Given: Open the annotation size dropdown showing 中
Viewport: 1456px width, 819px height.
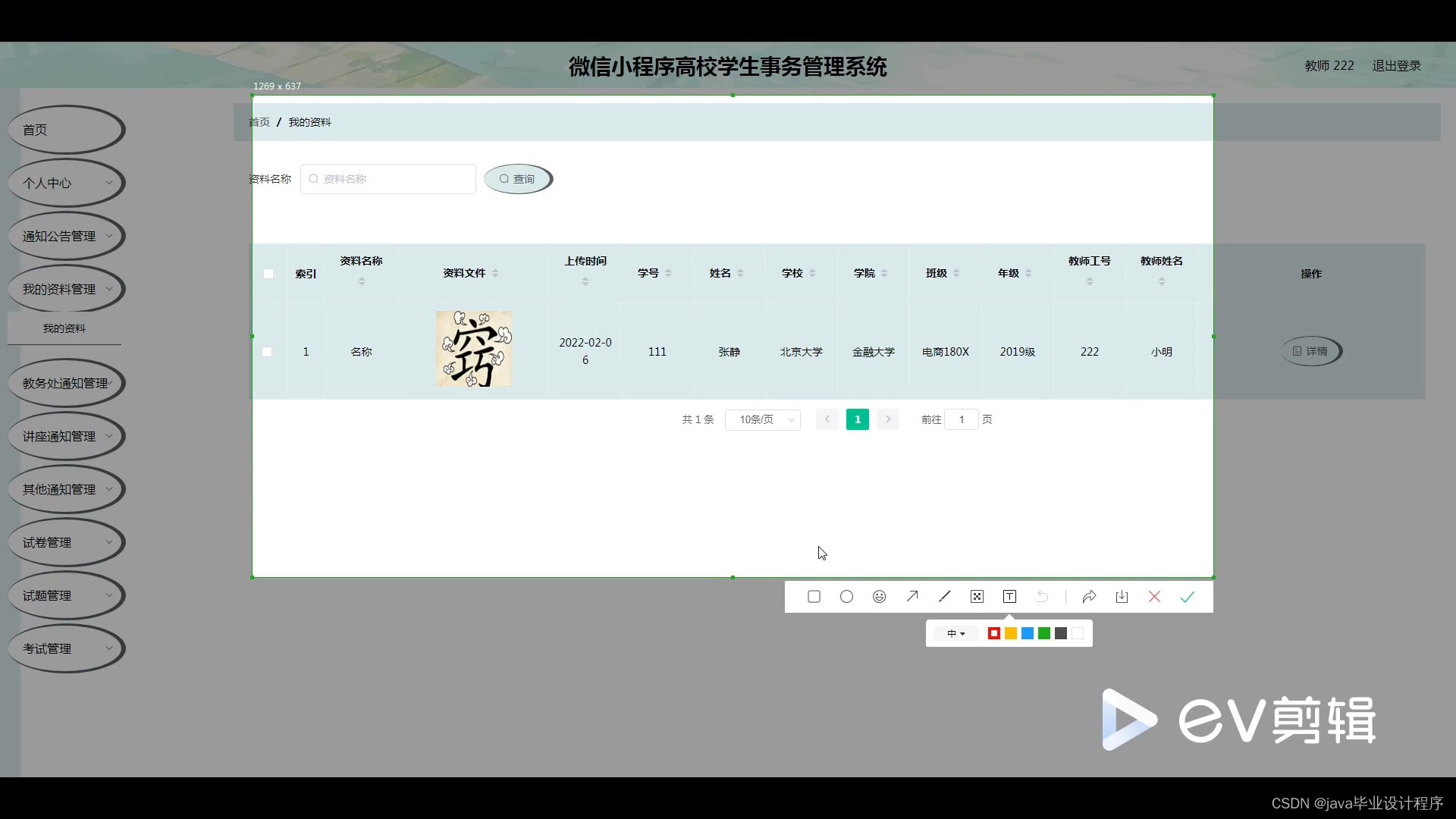Looking at the screenshot, I should [x=955, y=633].
